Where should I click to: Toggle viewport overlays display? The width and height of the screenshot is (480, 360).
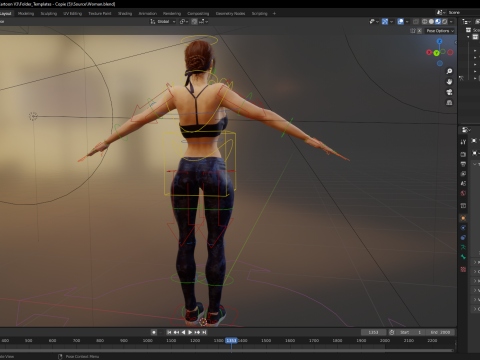401,21
